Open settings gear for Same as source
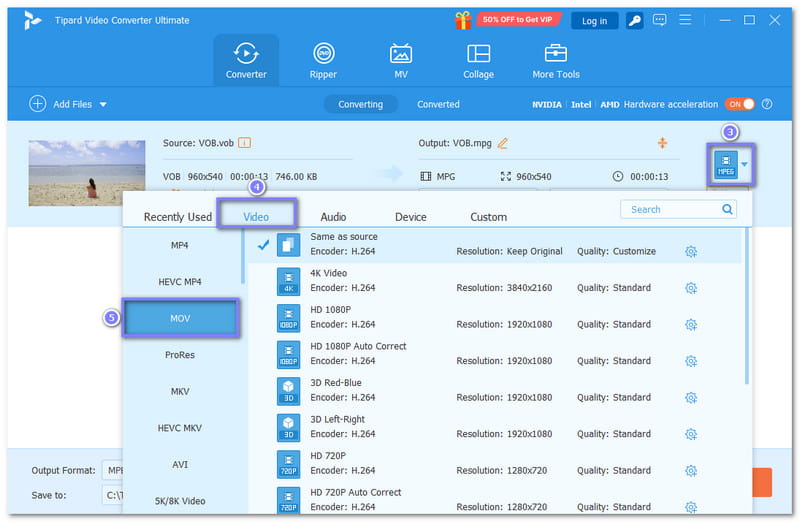 (691, 252)
